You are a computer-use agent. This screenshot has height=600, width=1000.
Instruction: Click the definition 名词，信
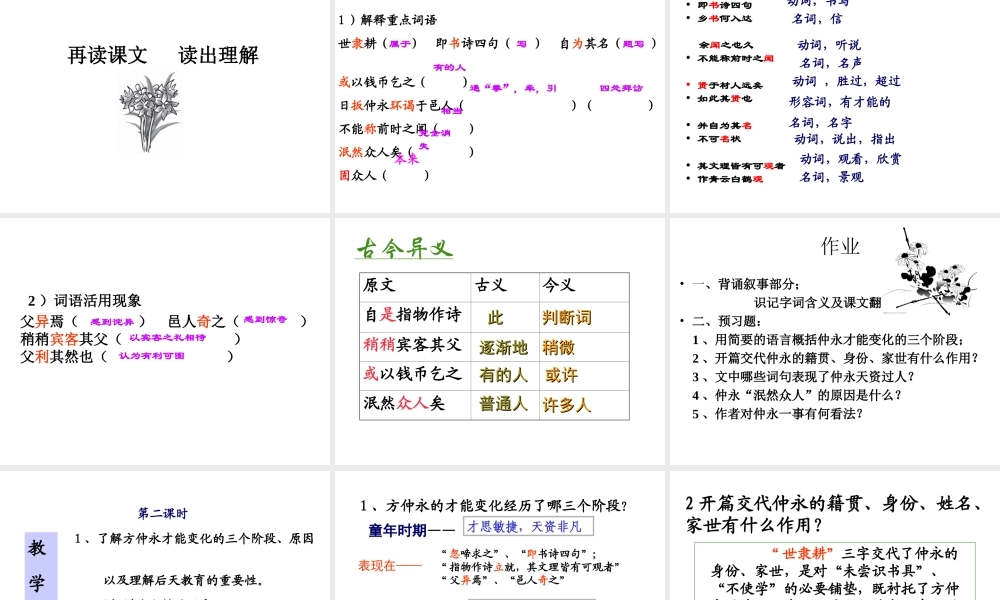pyautogui.click(x=817, y=19)
